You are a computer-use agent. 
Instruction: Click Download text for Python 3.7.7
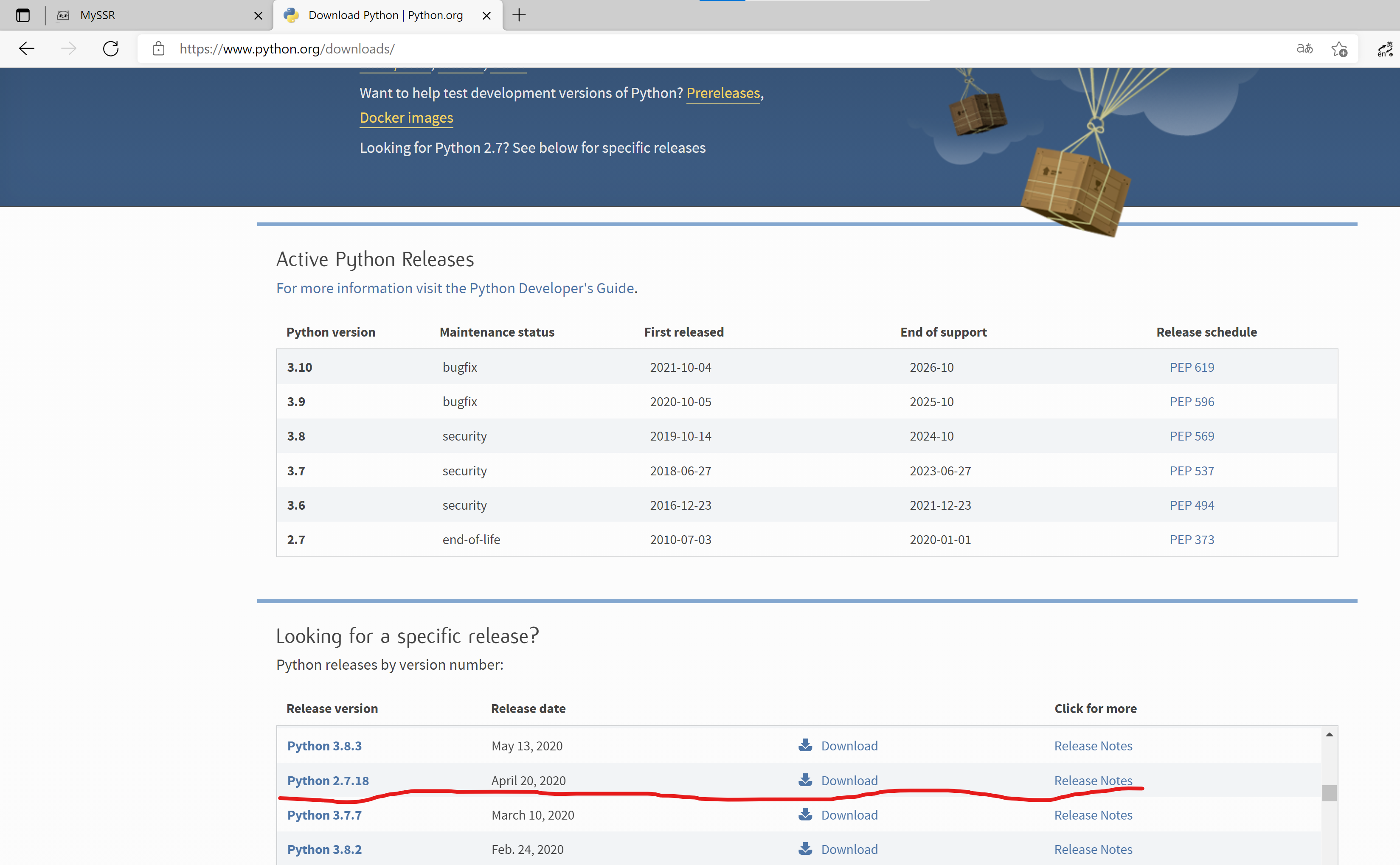849,815
